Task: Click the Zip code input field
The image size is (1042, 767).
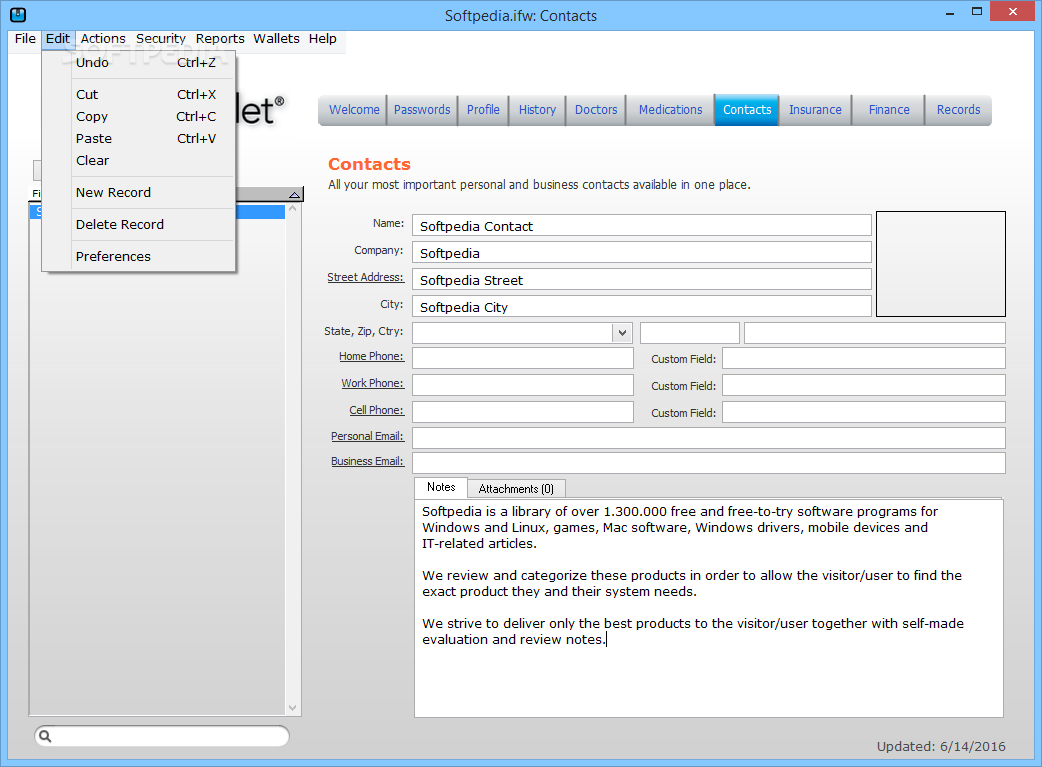Action: click(690, 333)
